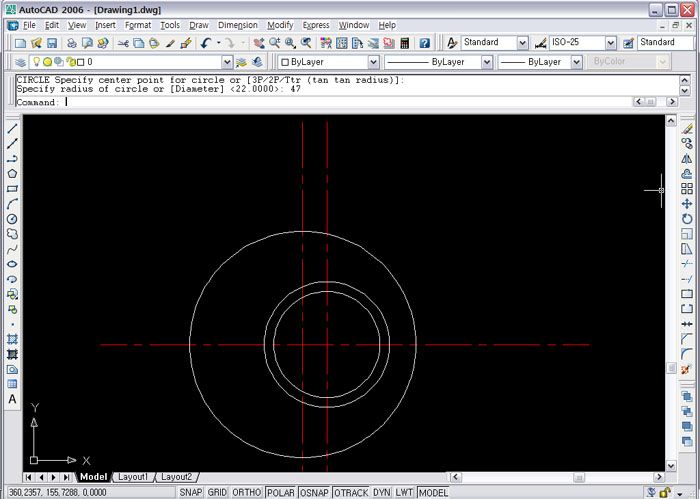
Task: Click the drawing area horizontal scrollbar thumb
Action: 579,477
